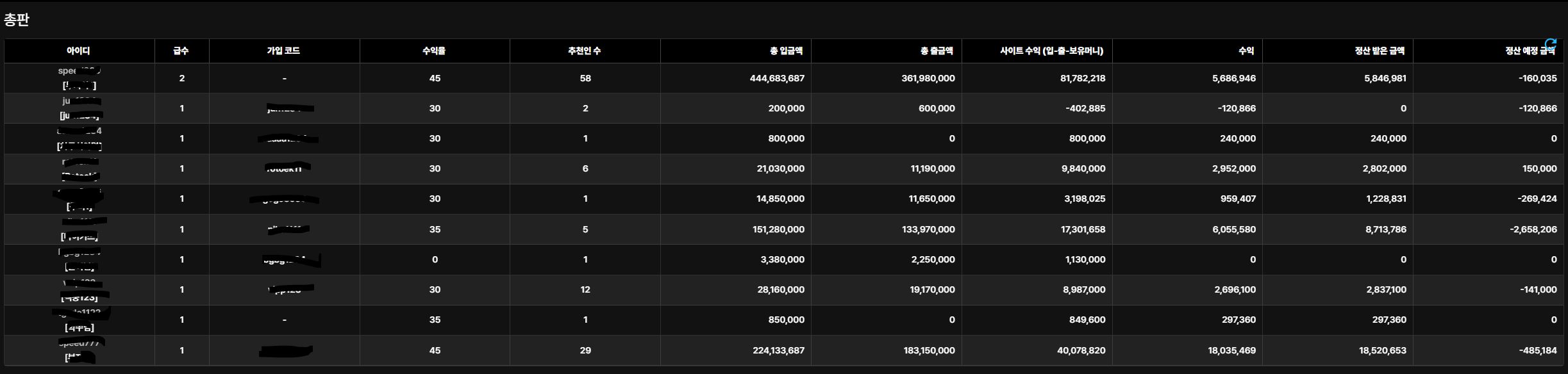Click the 사이트 수익 (입-출-보유머니) header

(1051, 51)
